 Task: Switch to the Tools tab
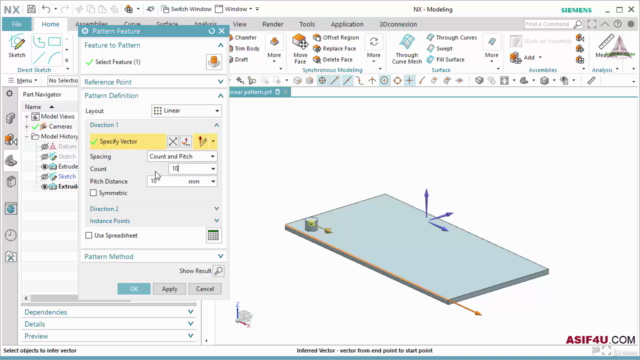tap(307, 24)
